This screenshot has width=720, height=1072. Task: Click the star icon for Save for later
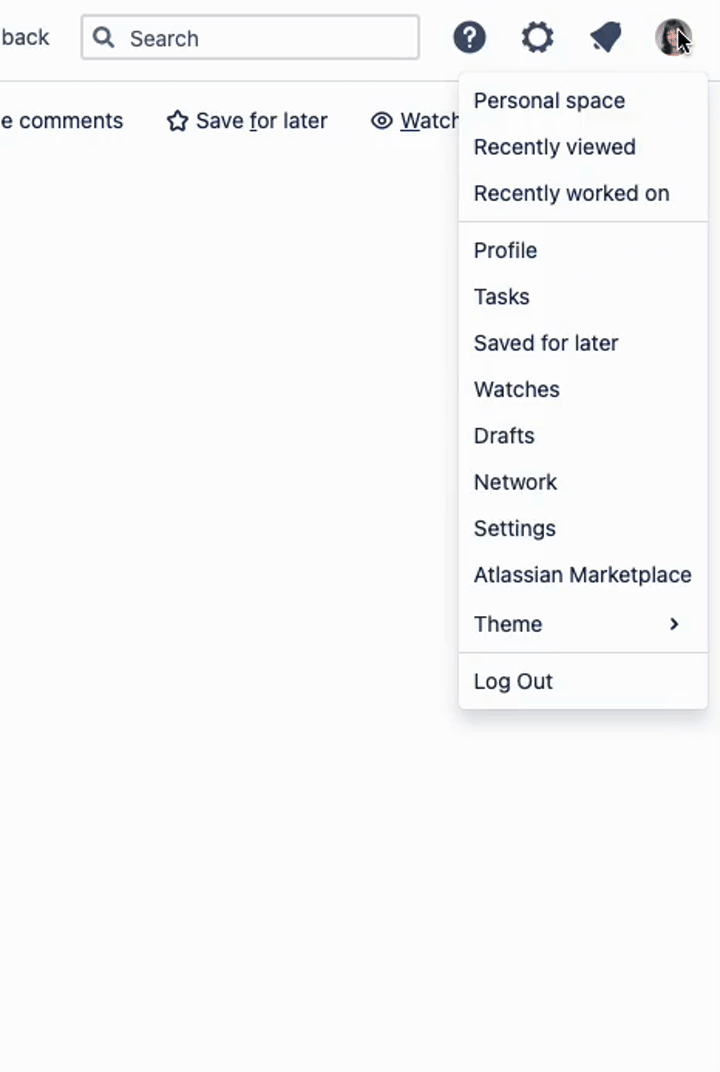[178, 121]
